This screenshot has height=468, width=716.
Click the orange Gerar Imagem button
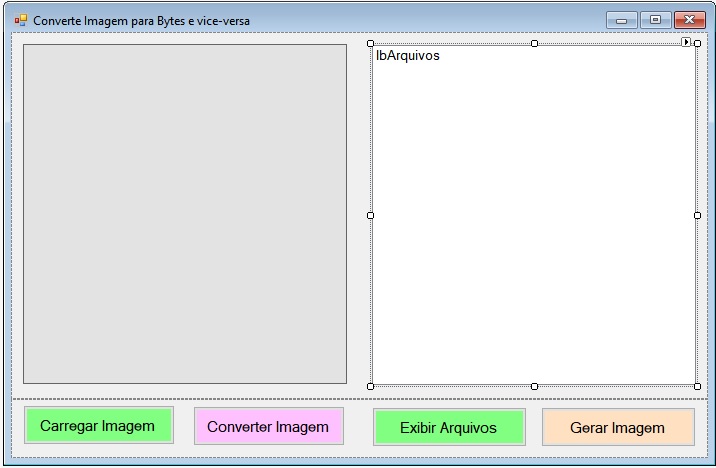point(617,427)
